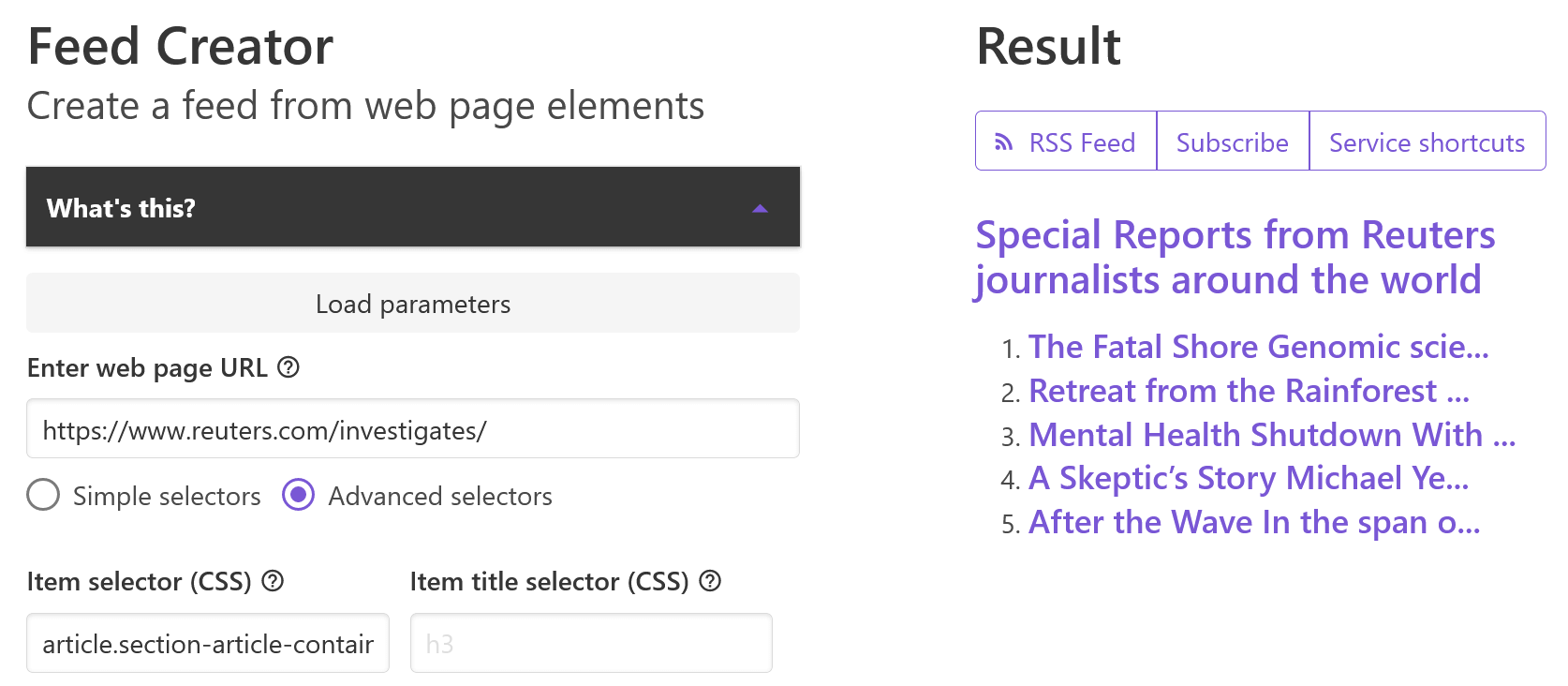Open the Special Reports from Reuters feed title link
Viewport: 1568px width, 686px height.
pyautogui.click(x=1235, y=257)
